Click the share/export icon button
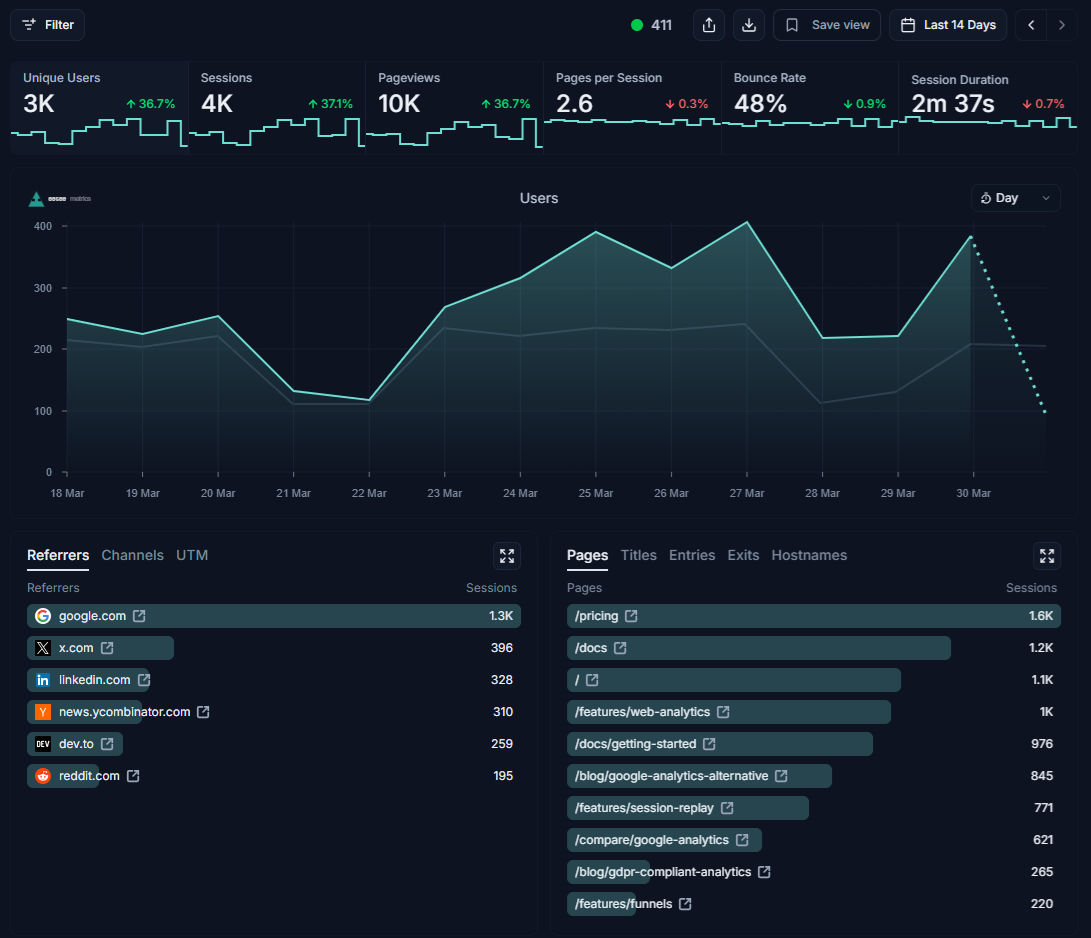The width and height of the screenshot is (1091, 938). point(709,25)
